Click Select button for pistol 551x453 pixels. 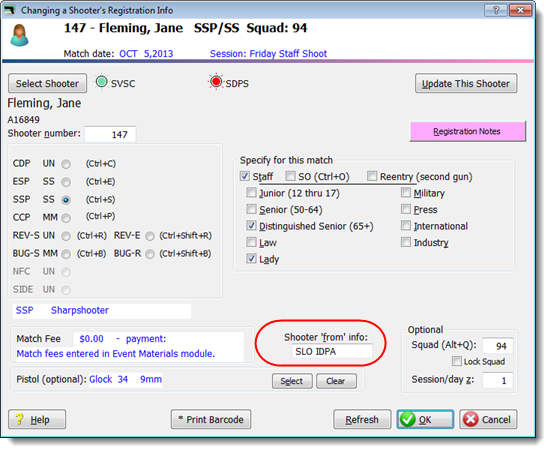(x=292, y=381)
